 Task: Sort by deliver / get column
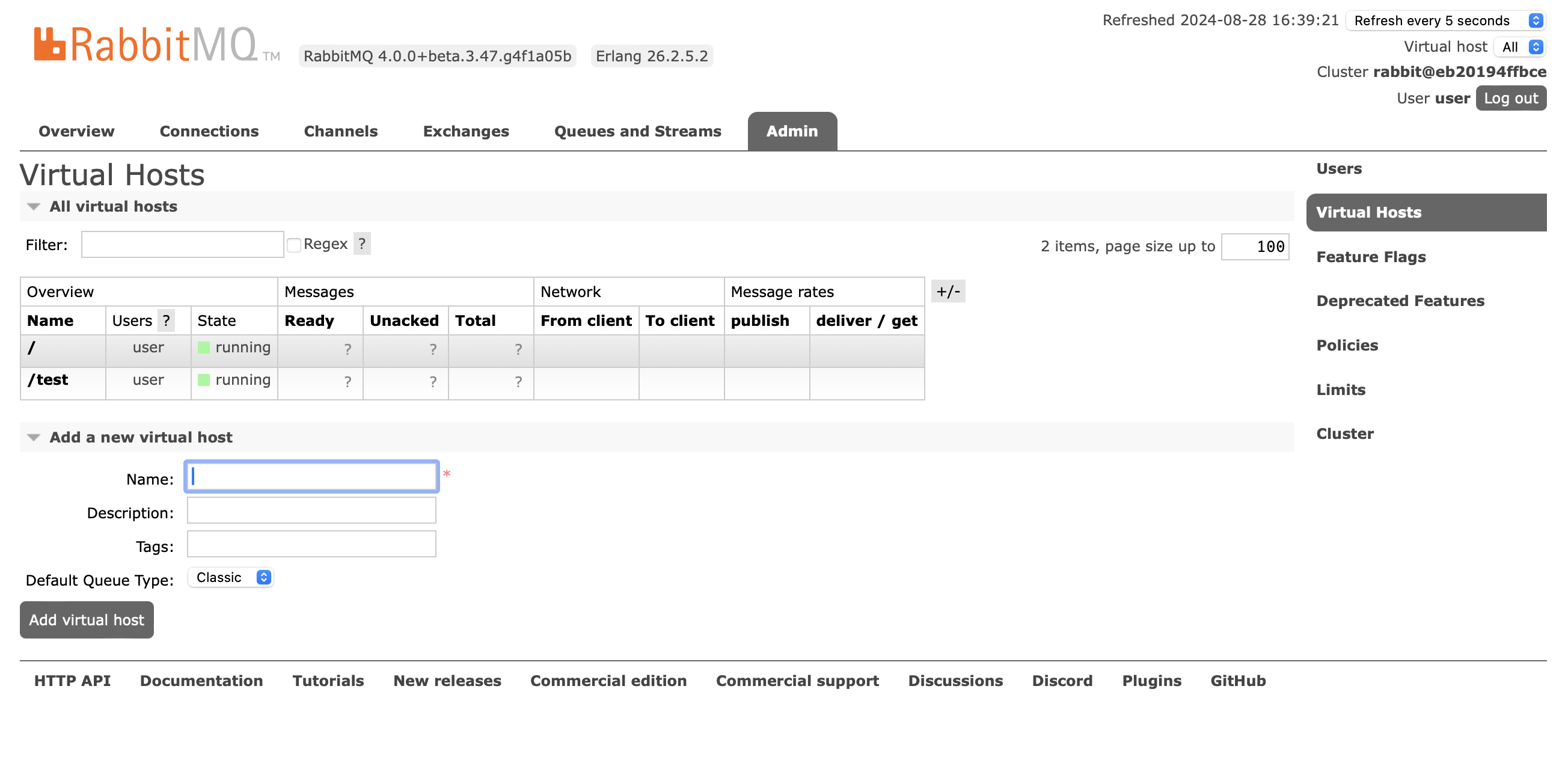[x=866, y=321]
